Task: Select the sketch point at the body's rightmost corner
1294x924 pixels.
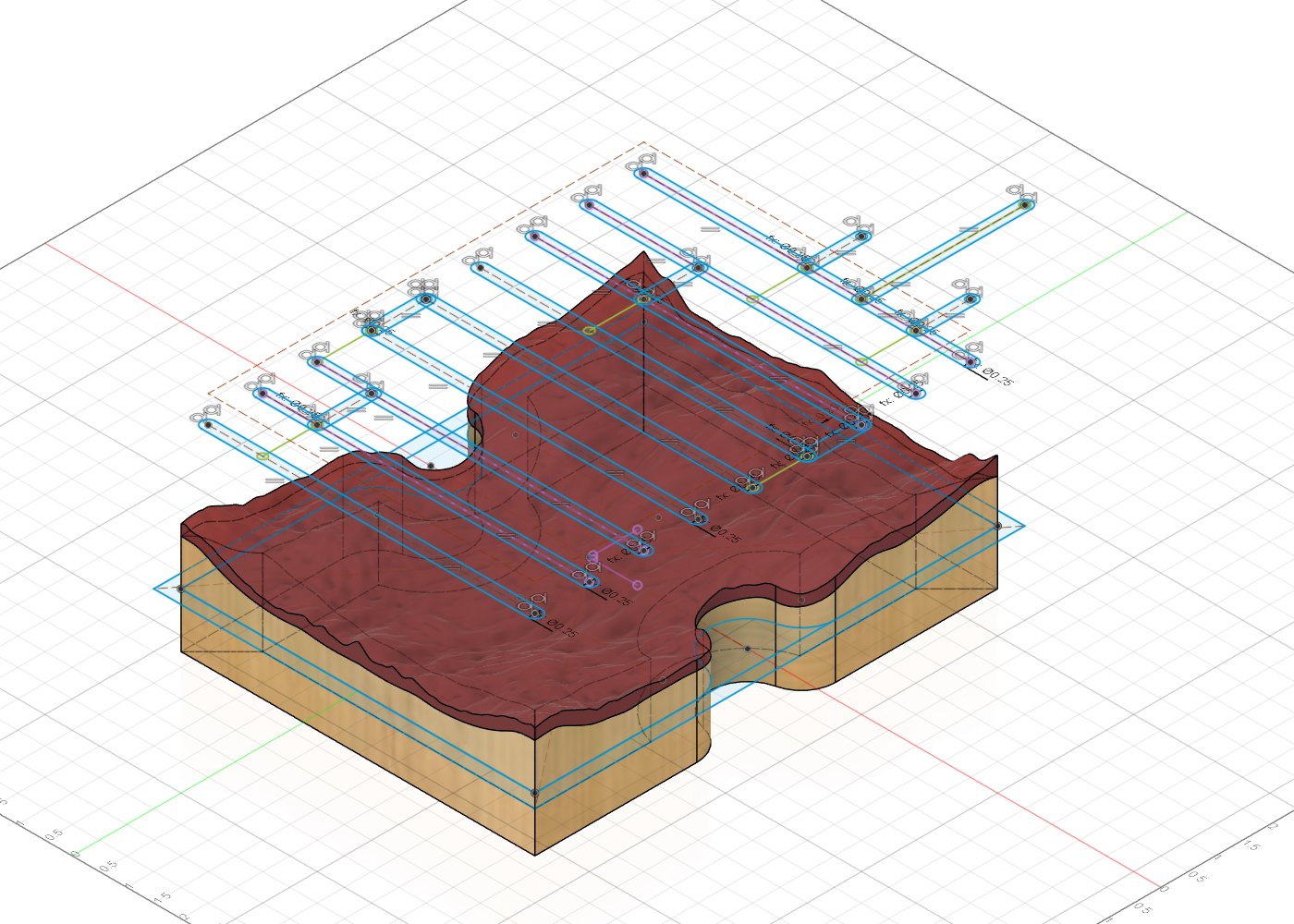Action: pos(997,526)
